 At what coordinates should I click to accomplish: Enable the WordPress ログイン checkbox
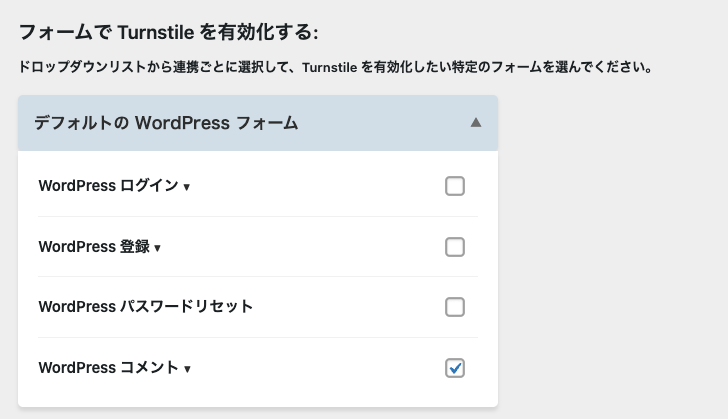coord(455,186)
